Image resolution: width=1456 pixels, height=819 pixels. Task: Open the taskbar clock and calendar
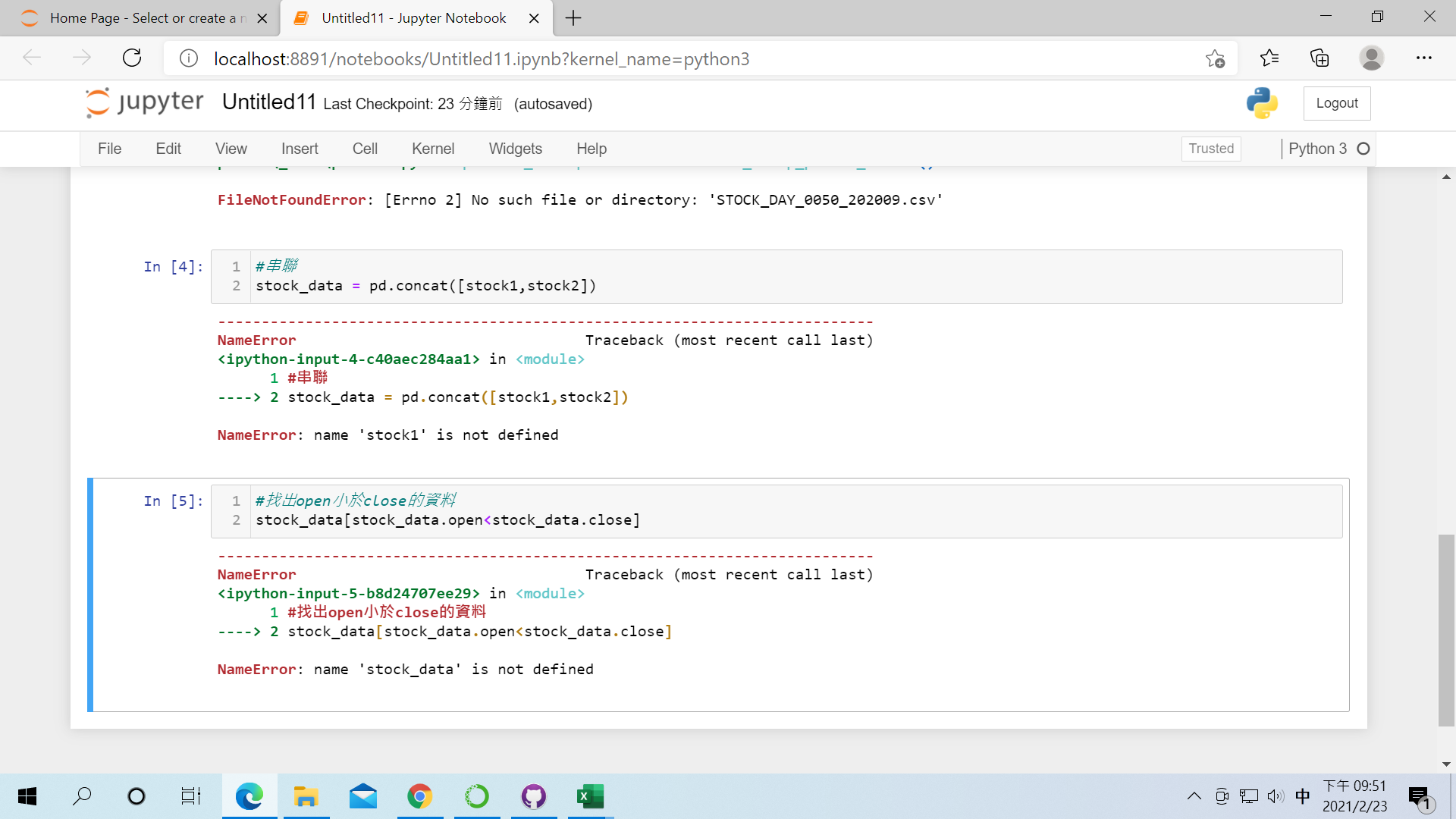coord(1355,796)
